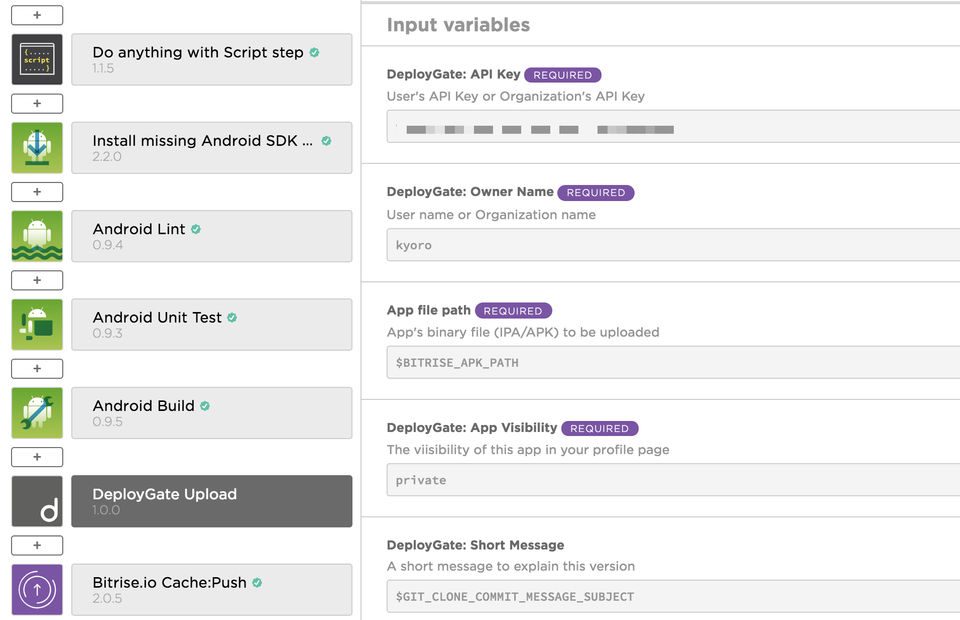Open the Do anything with Script step

212,60
